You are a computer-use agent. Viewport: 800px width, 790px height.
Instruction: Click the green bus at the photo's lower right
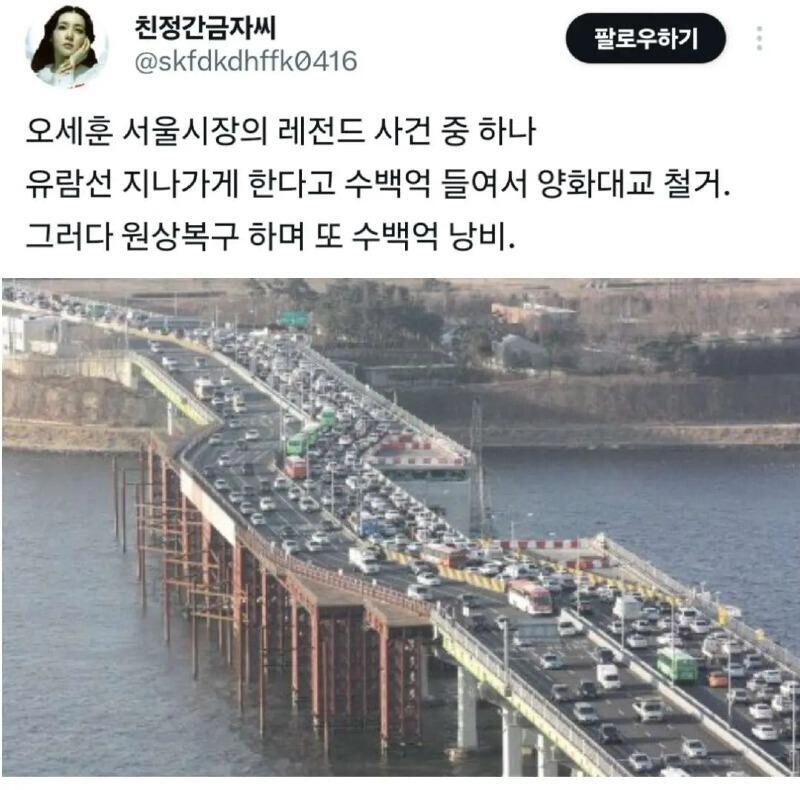[677, 664]
